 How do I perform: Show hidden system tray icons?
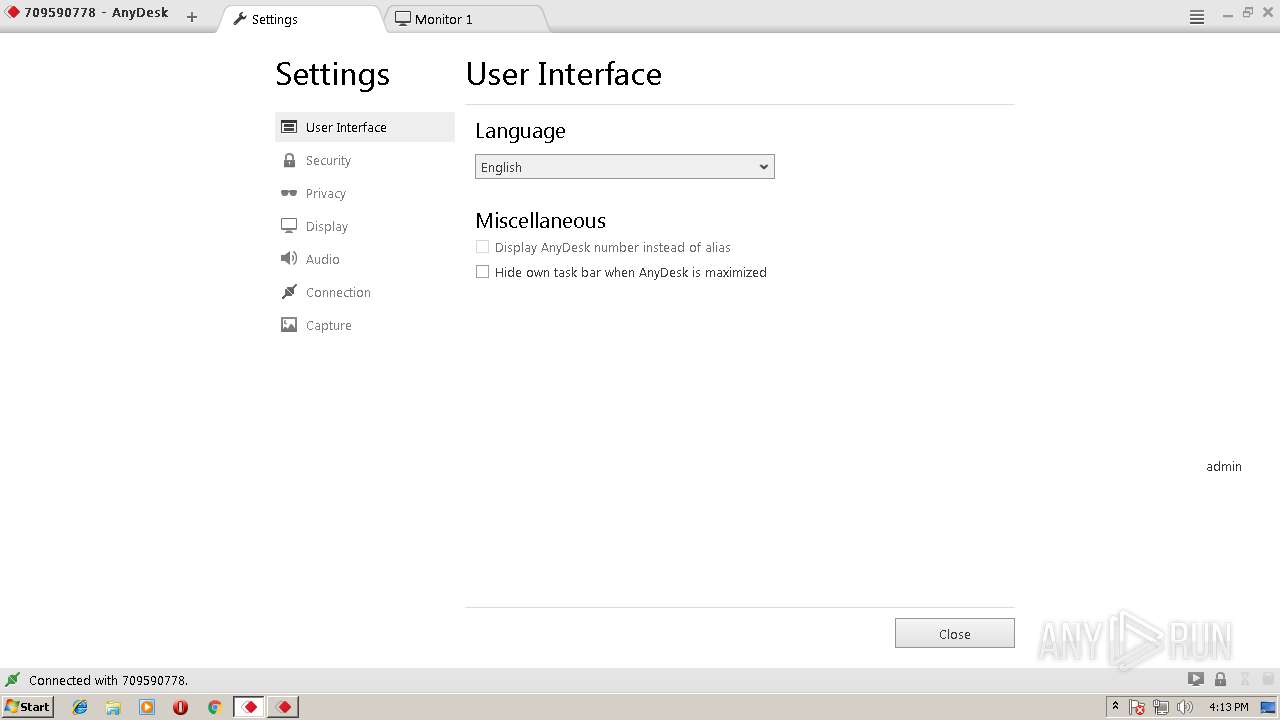[x=1116, y=707]
